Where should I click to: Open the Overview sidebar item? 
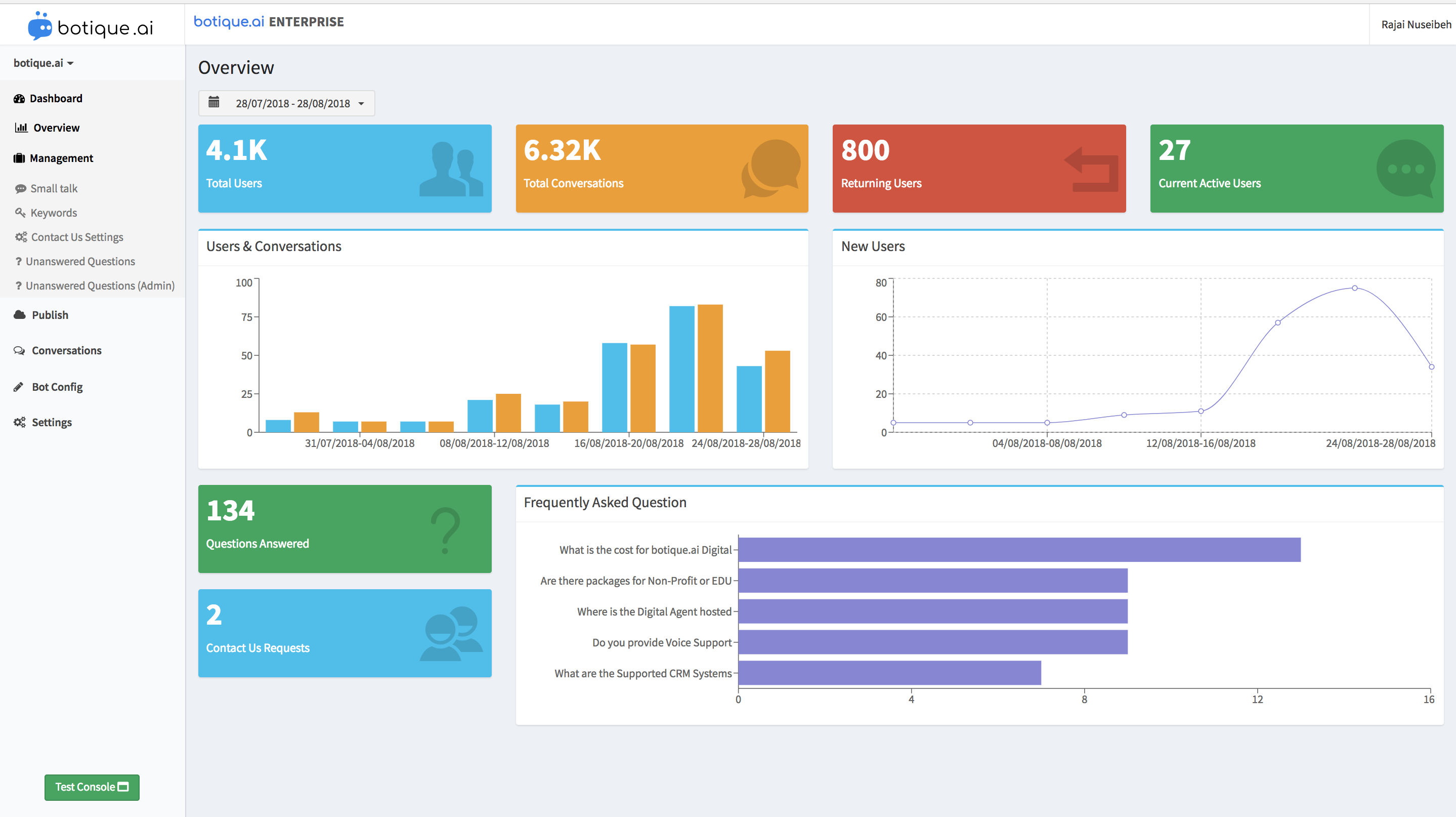tap(56, 128)
